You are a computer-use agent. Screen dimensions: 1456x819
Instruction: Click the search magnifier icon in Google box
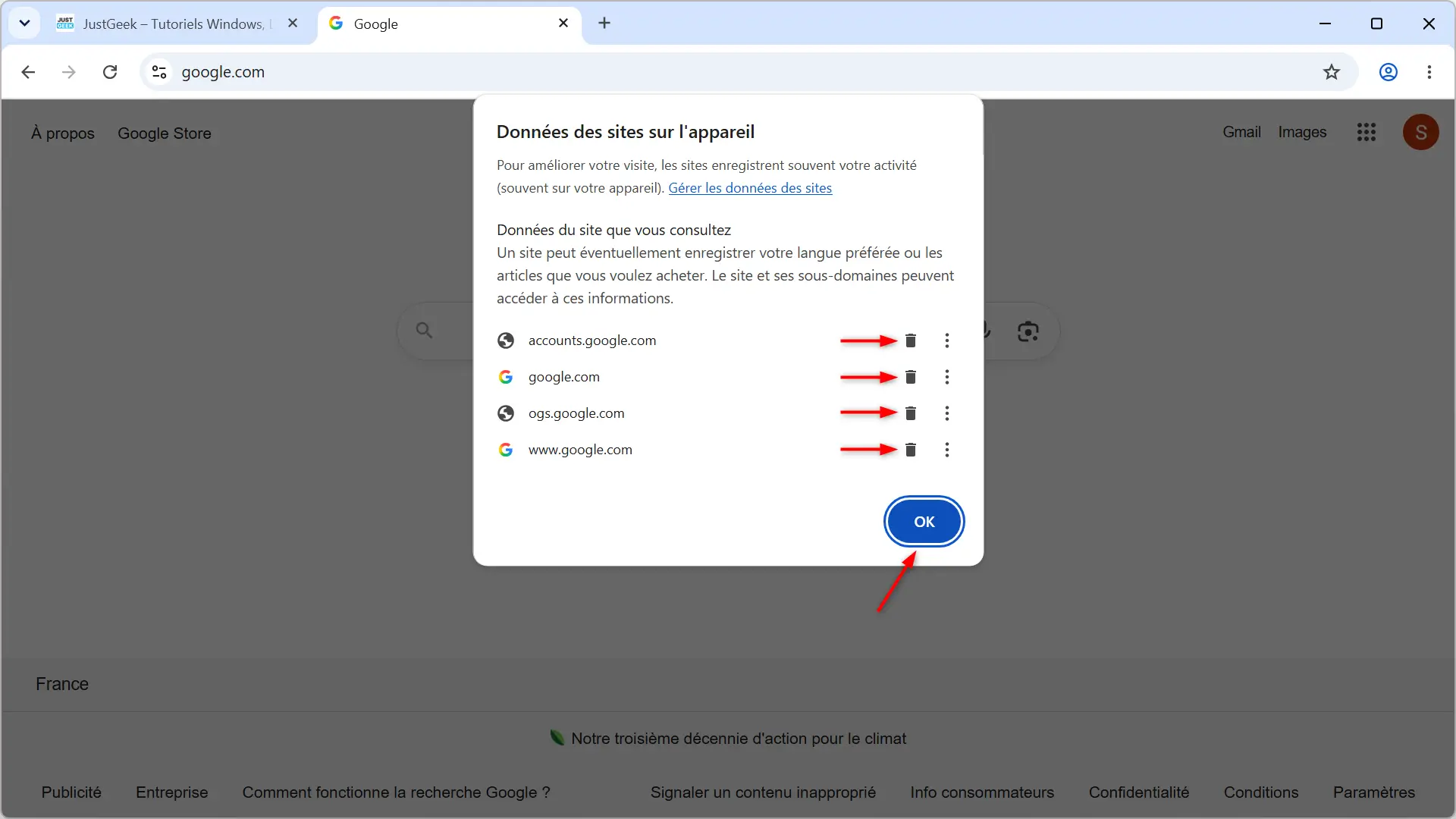tap(424, 331)
